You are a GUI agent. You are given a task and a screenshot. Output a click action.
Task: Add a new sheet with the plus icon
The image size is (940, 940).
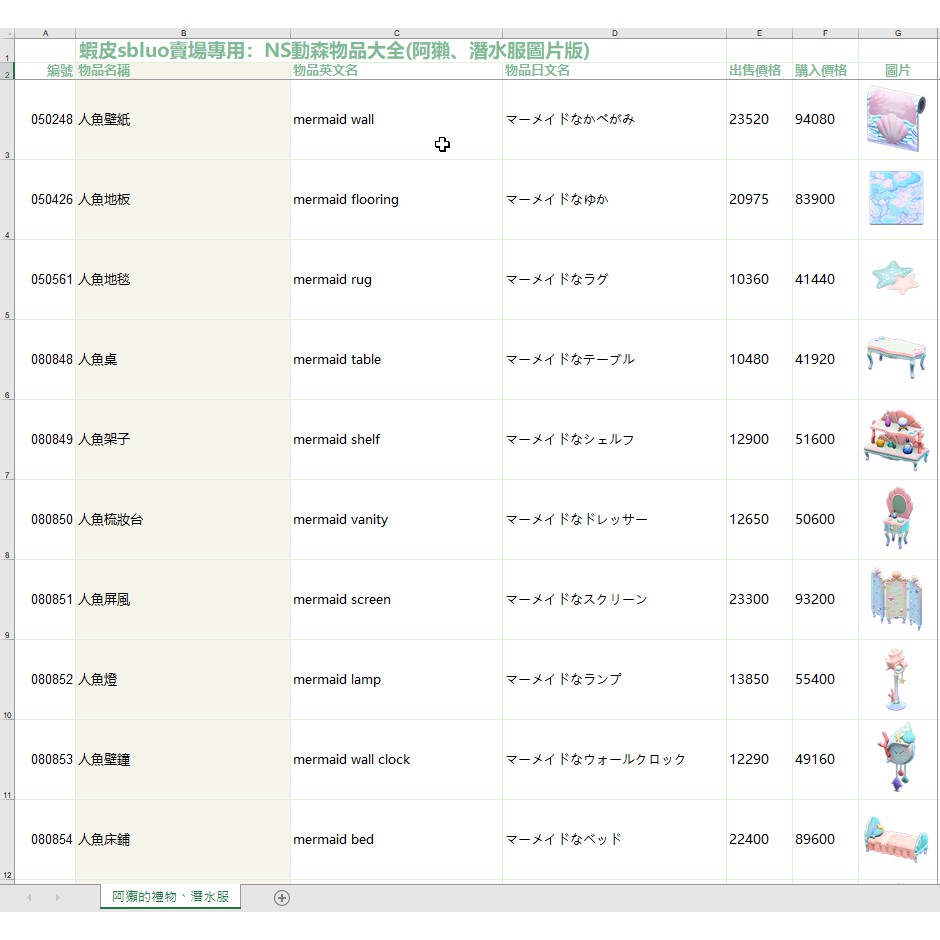pos(282,897)
